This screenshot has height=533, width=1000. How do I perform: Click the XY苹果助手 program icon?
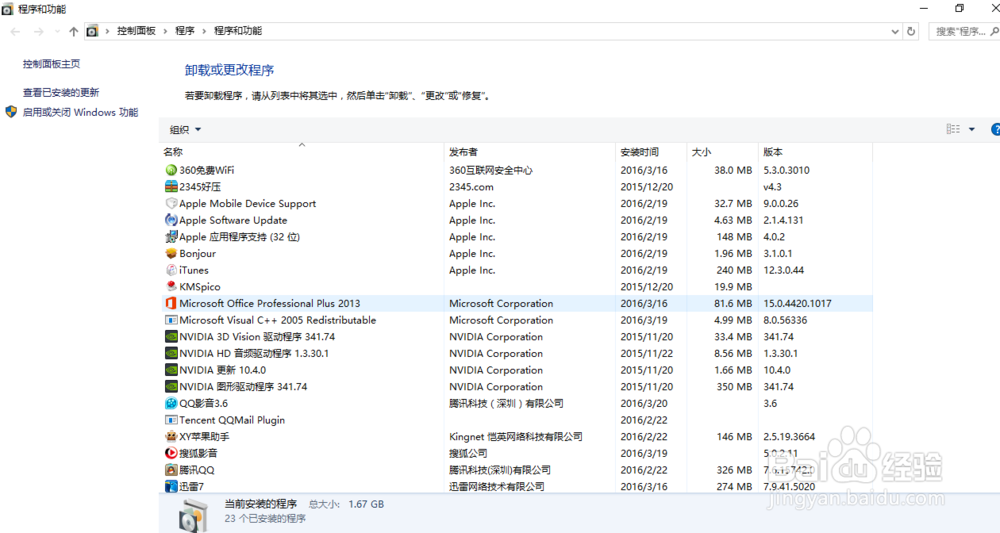point(171,437)
